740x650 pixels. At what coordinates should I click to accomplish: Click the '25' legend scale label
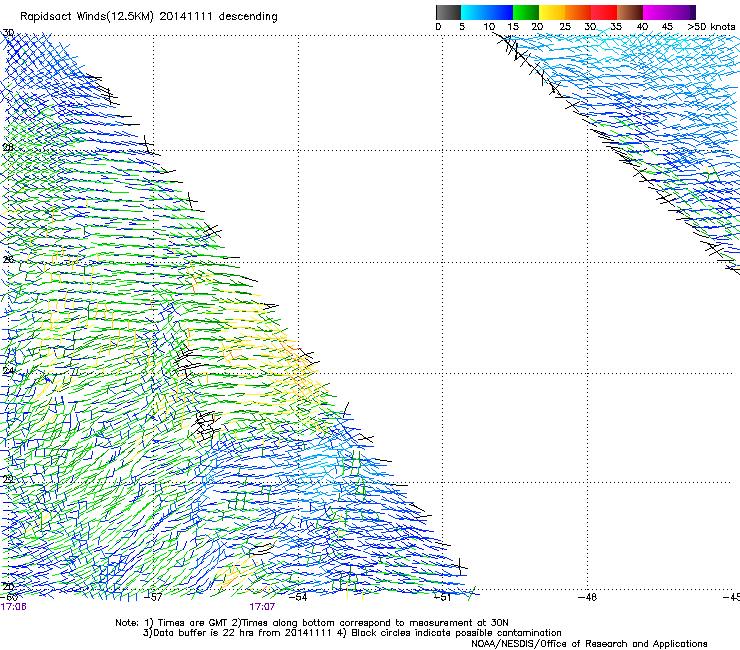565,27
